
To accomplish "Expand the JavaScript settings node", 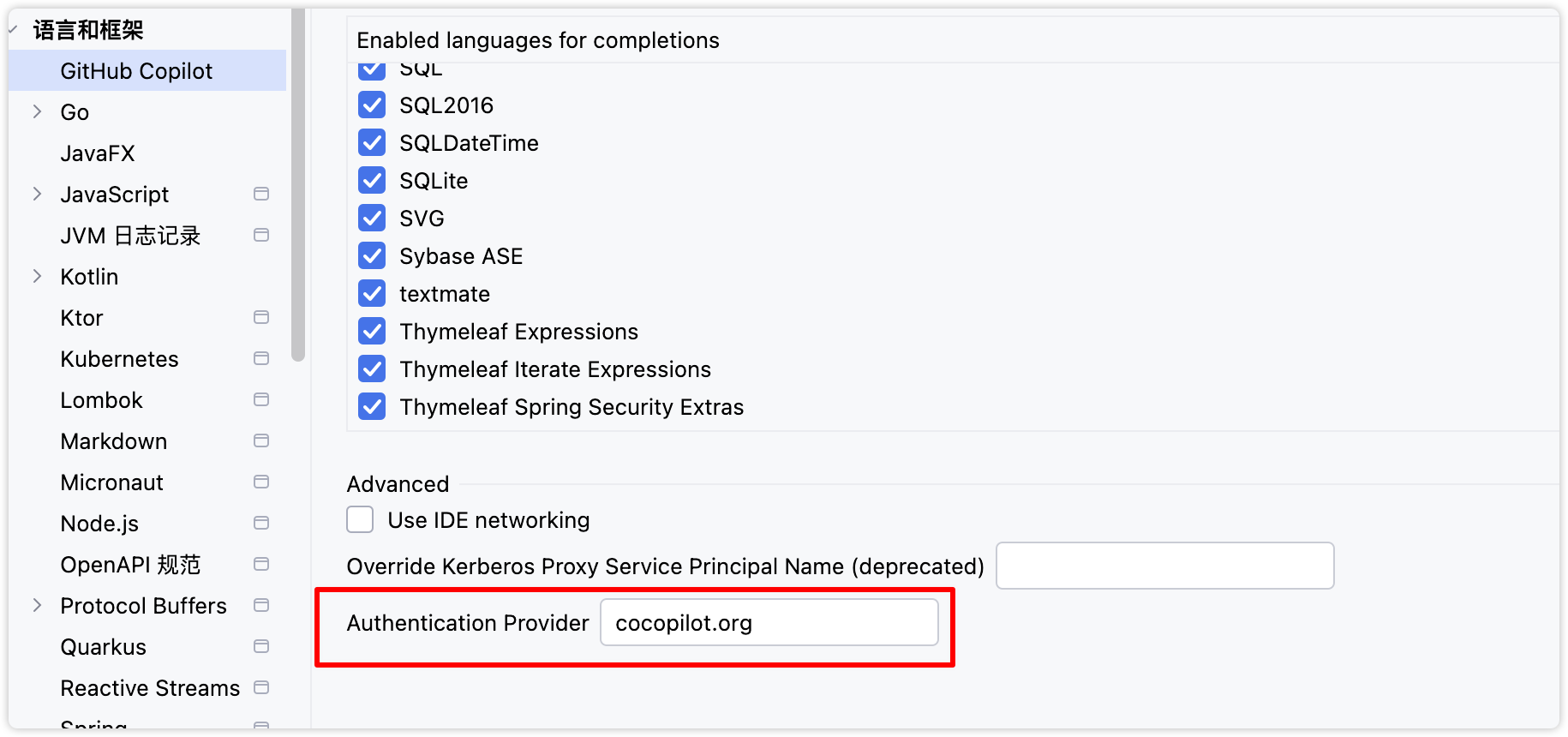I will (37, 194).
